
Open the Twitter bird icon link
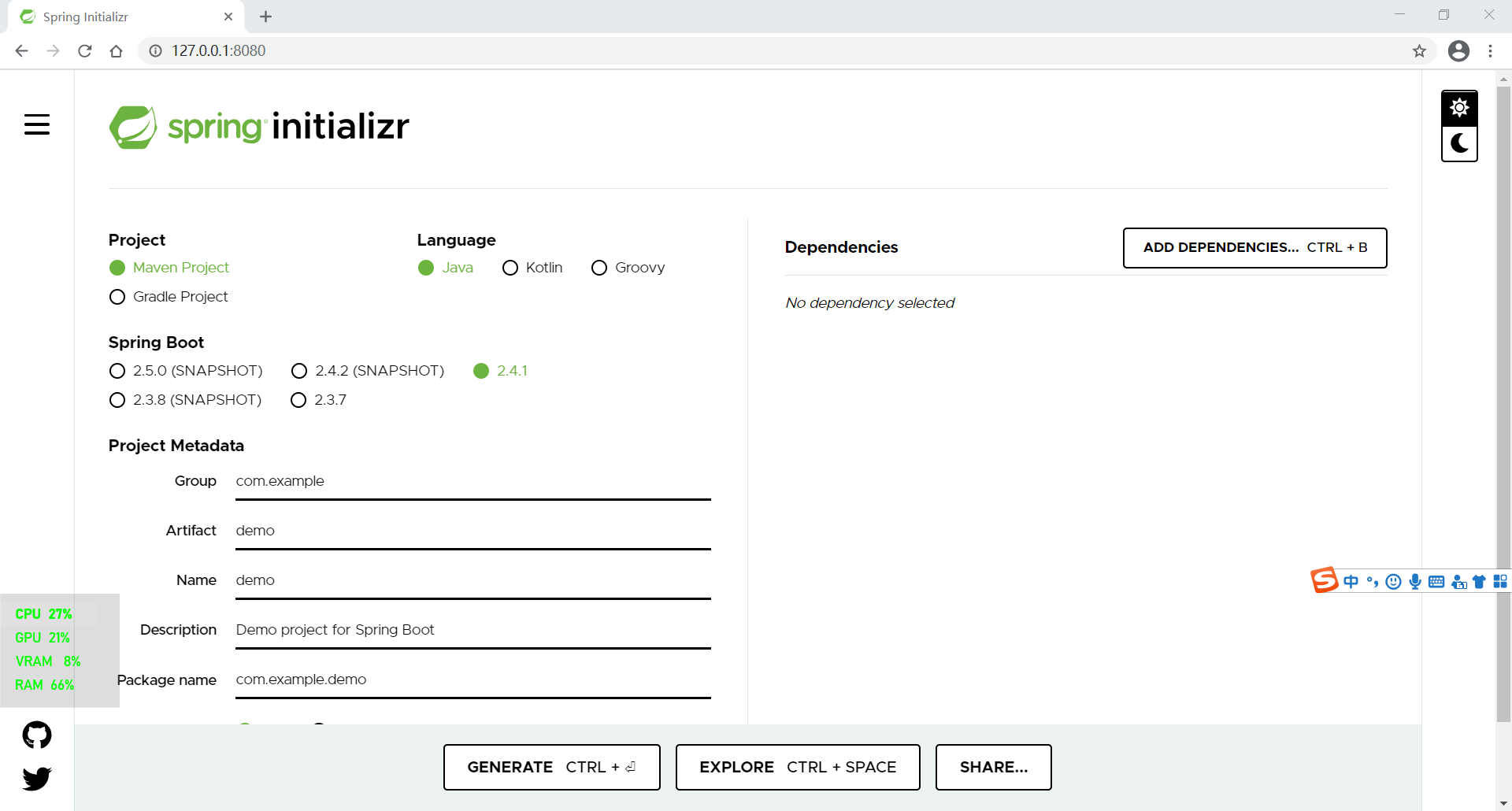37,779
